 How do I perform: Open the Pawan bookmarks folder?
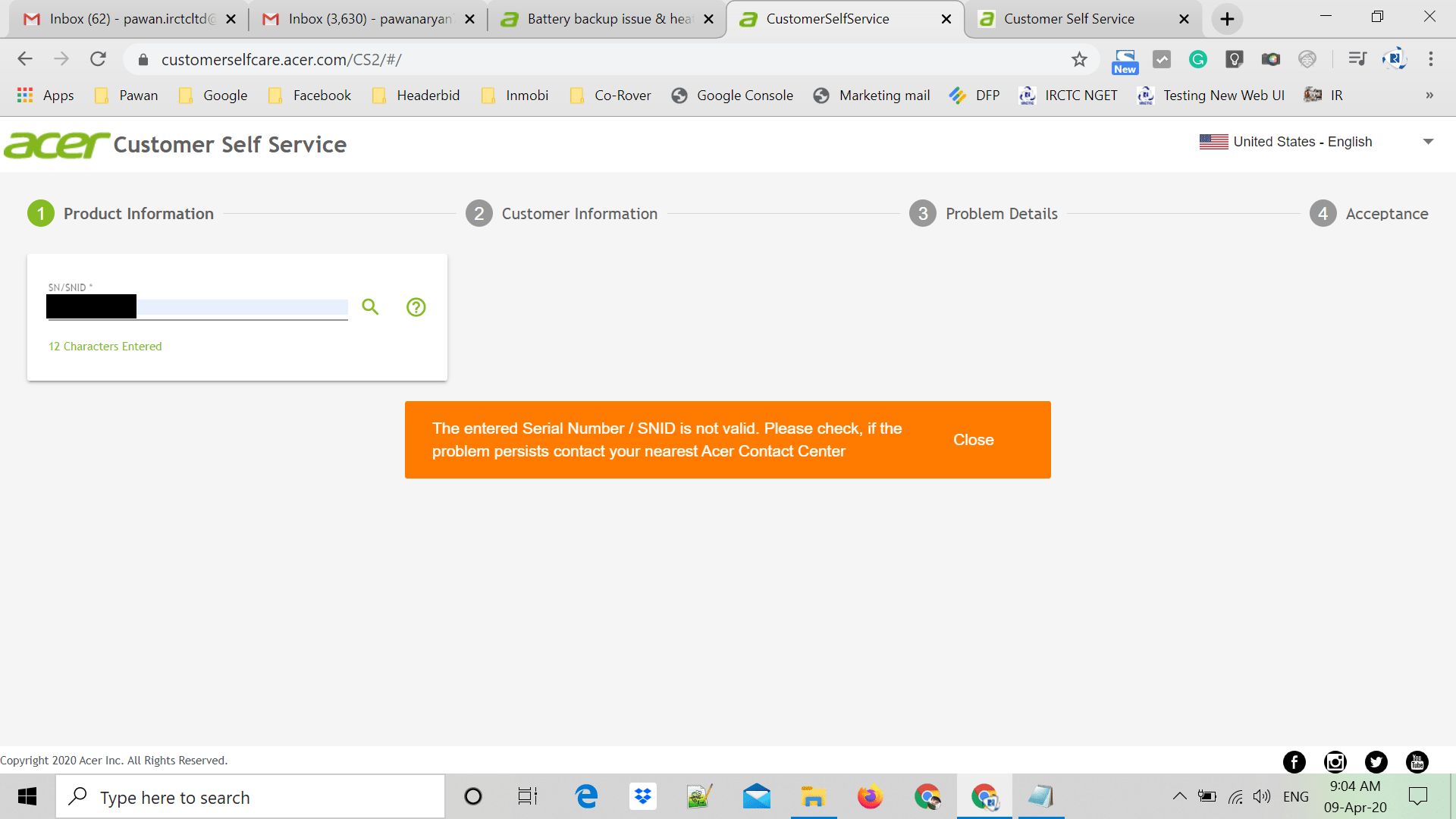click(126, 96)
